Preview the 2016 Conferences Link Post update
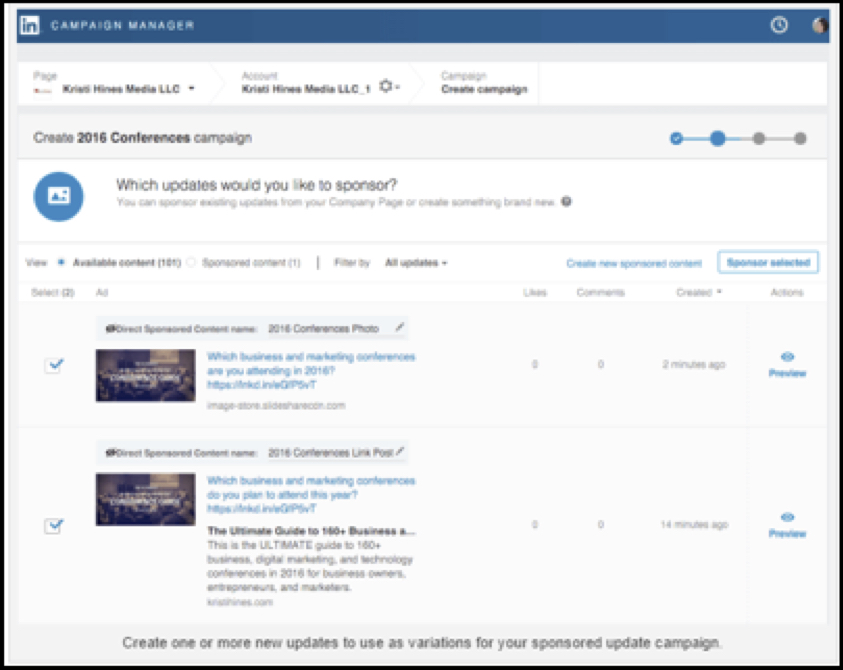Screen dimensions: 843x670 pos(787,525)
